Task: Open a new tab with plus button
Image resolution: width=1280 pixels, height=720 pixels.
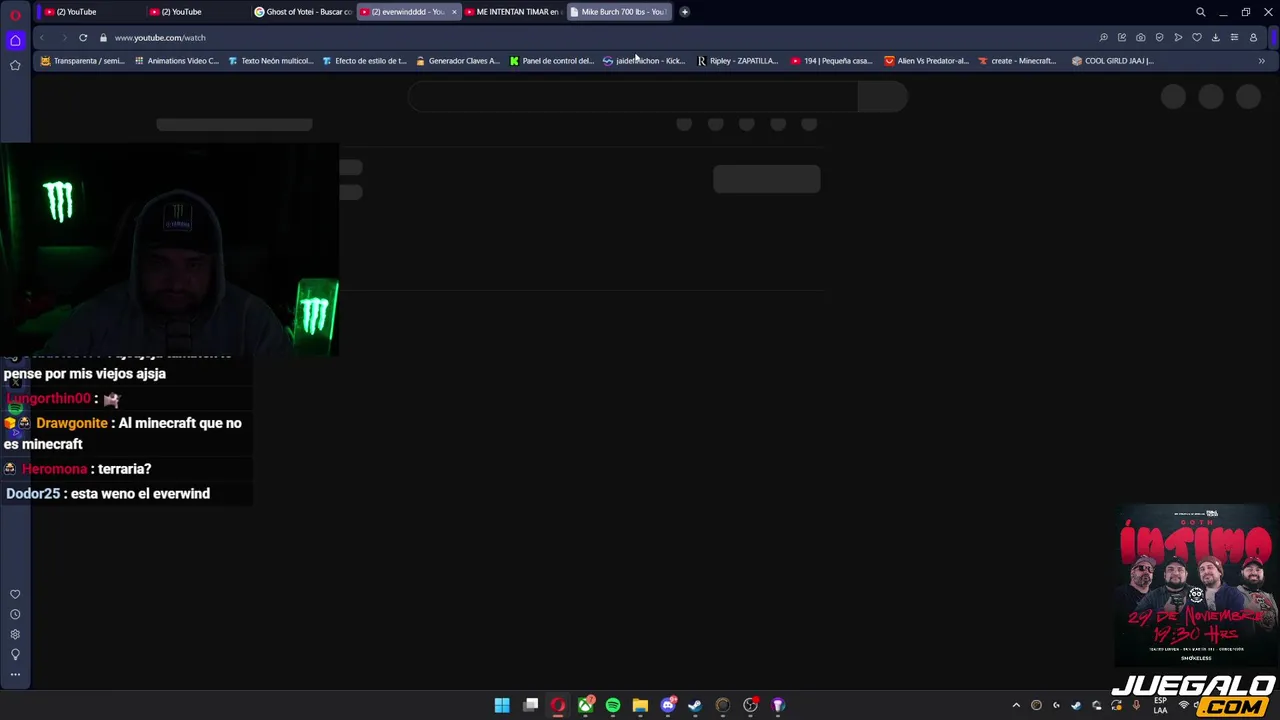Action: pos(685,12)
